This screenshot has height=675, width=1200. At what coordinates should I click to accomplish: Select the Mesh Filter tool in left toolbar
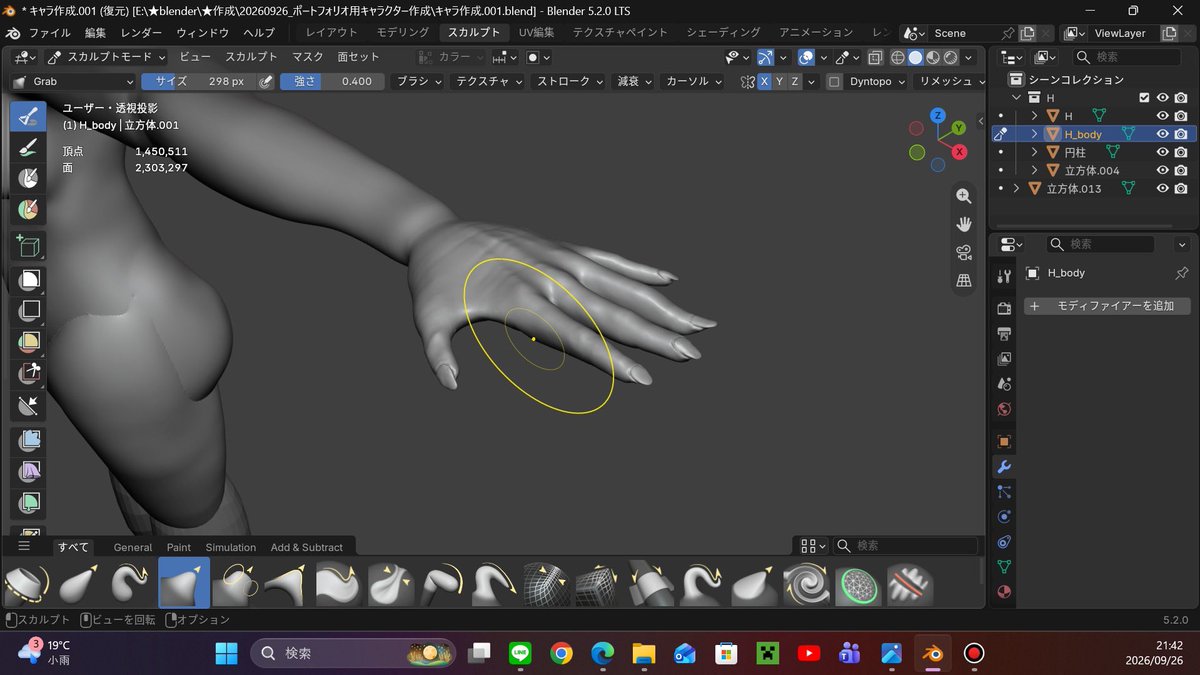28,440
